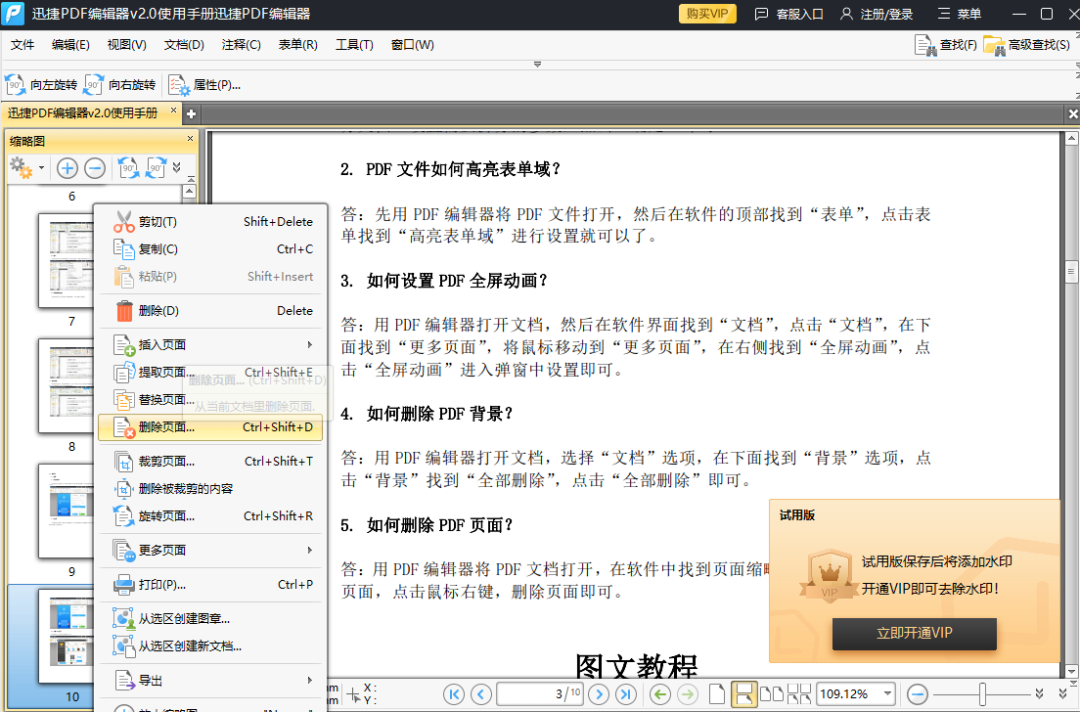Open the 编辑(E) menu
The height and width of the screenshot is (712, 1080).
coord(70,45)
